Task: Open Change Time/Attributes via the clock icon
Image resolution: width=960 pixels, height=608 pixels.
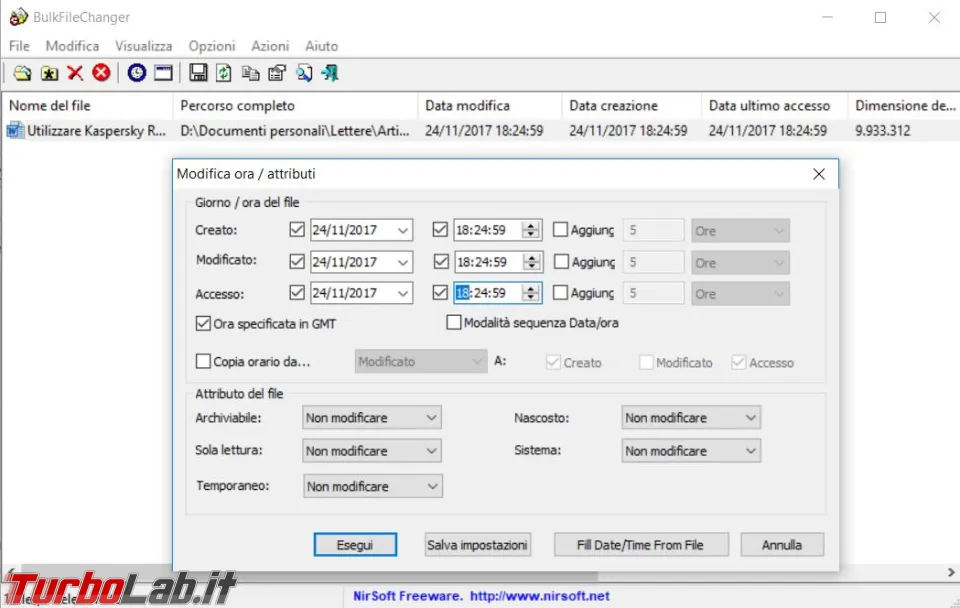Action: point(137,73)
